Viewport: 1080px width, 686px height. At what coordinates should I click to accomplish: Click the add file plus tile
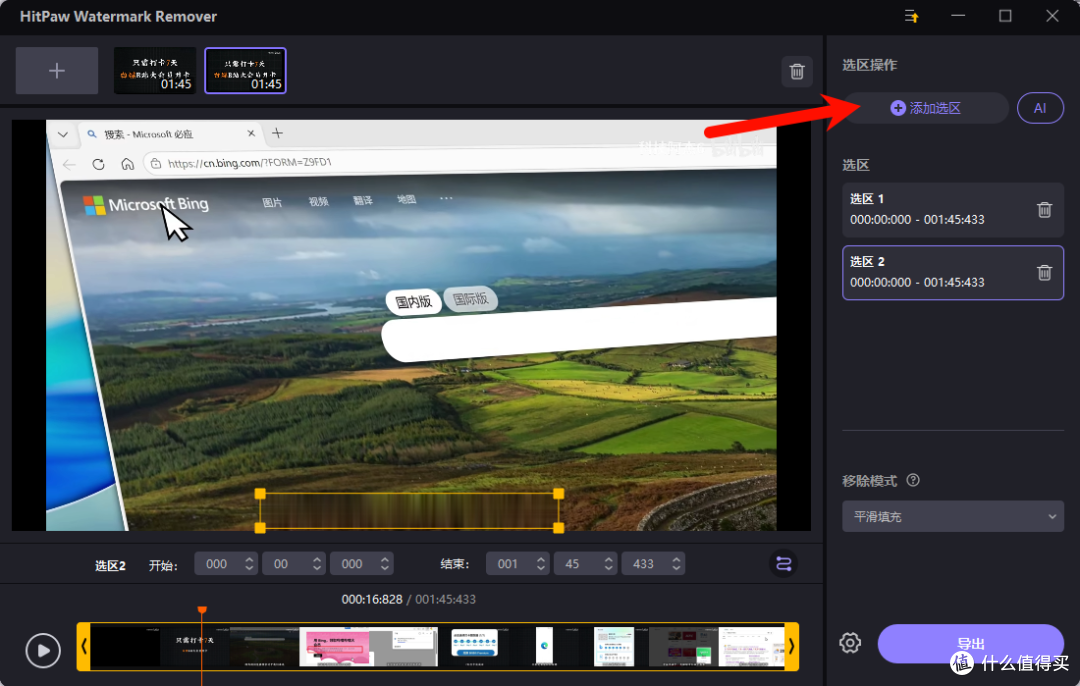56,71
